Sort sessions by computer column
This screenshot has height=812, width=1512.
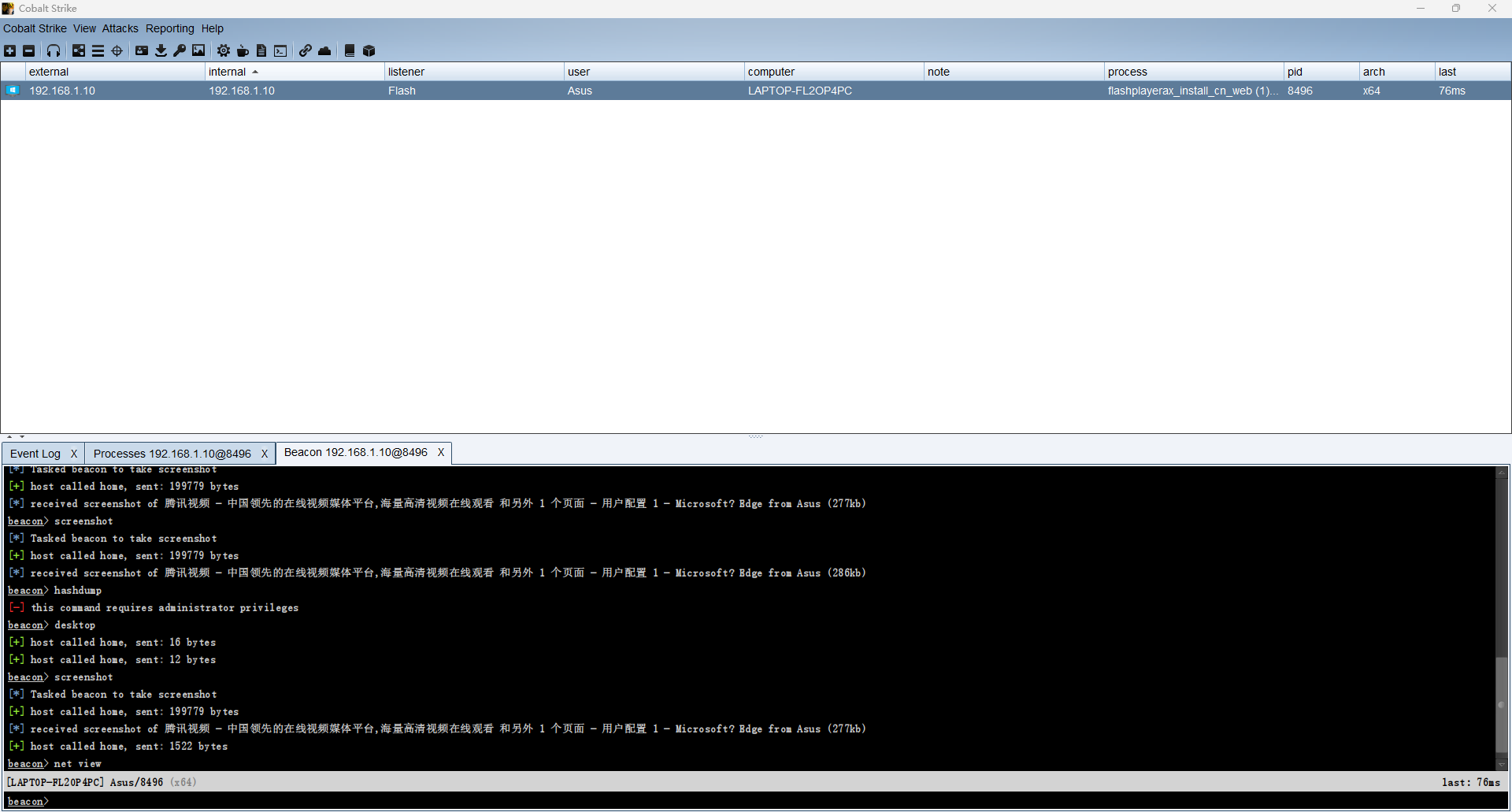[x=834, y=72]
